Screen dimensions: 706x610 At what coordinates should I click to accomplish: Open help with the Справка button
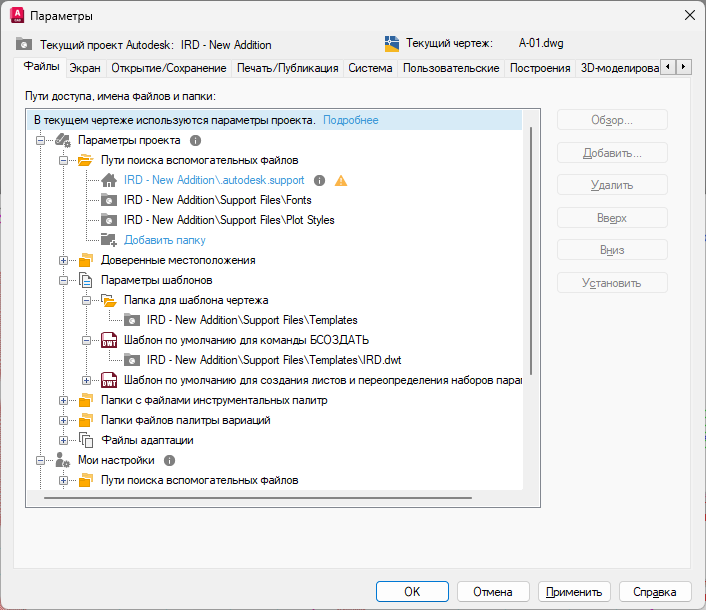pyautogui.click(x=655, y=591)
